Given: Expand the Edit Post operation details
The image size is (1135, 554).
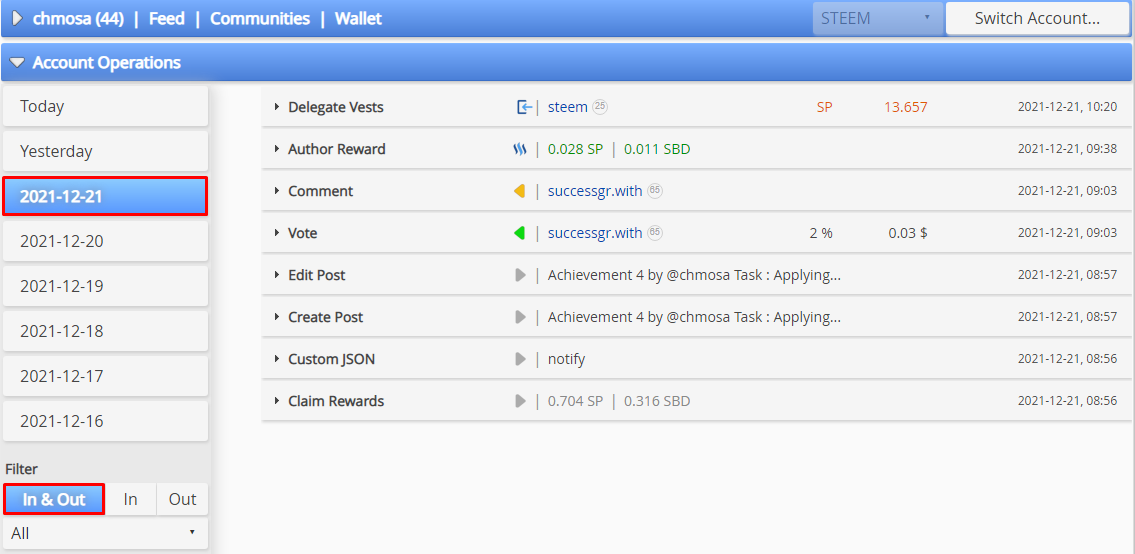Looking at the screenshot, I should [x=277, y=275].
